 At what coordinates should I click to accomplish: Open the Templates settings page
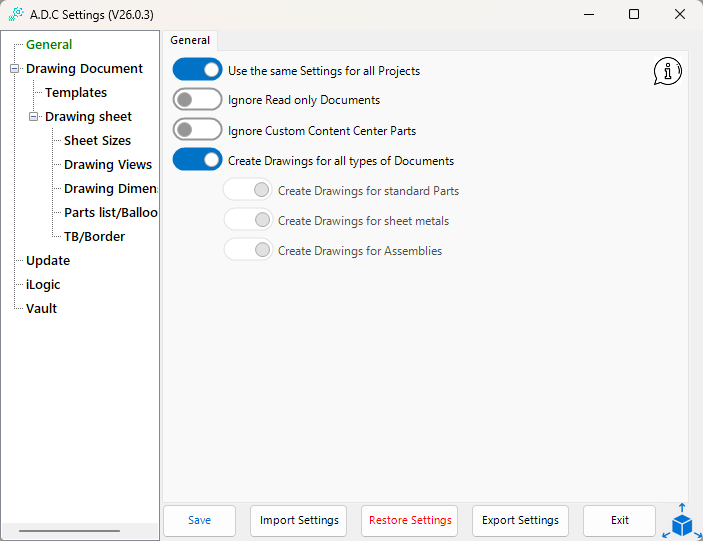pyautogui.click(x=76, y=93)
